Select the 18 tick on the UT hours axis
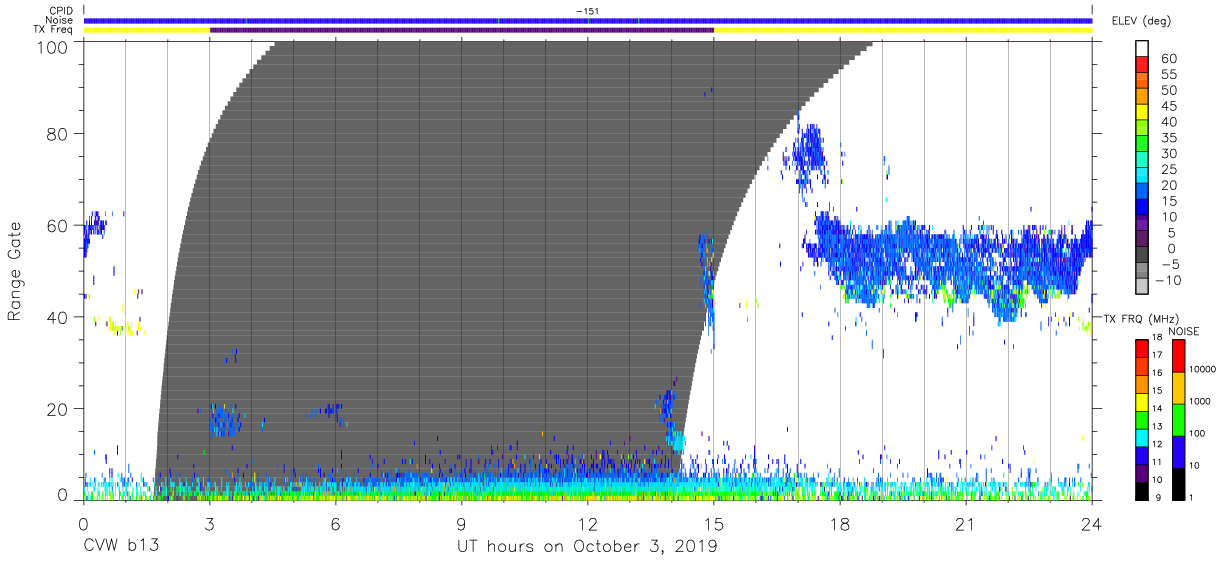Viewport: 1228px width, 567px height. click(x=840, y=524)
